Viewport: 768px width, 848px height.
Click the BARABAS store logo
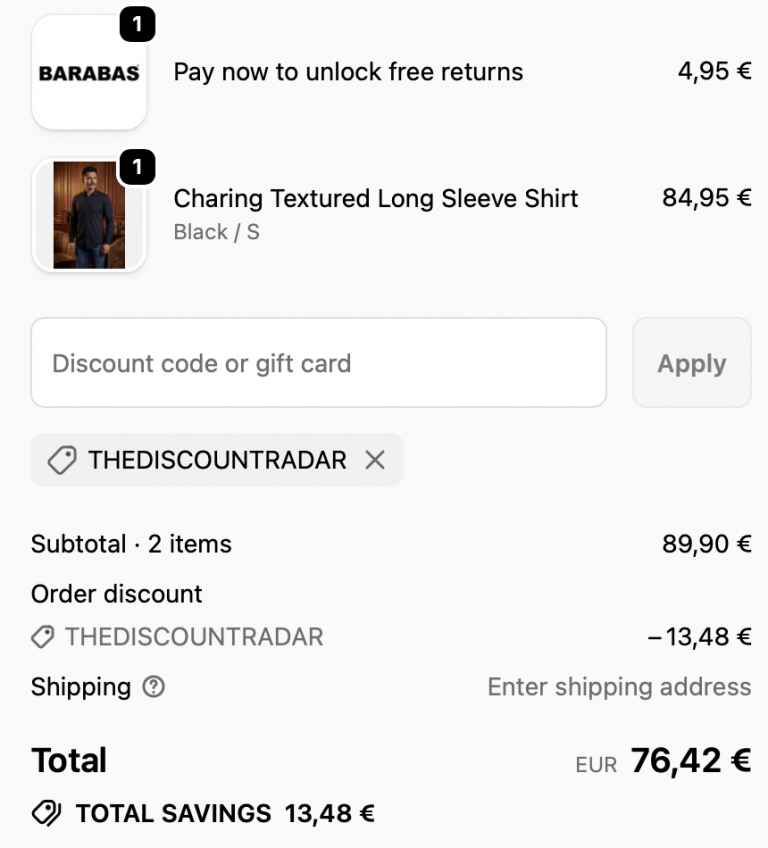(x=89, y=72)
